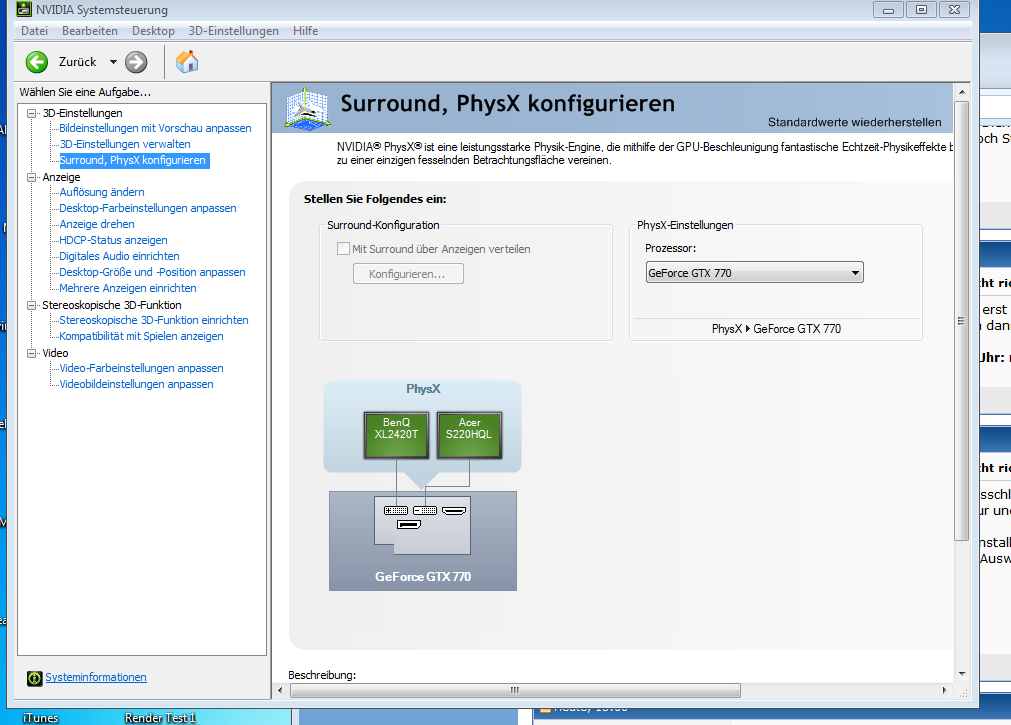Open the Datei menu
1011x725 pixels.
point(34,31)
